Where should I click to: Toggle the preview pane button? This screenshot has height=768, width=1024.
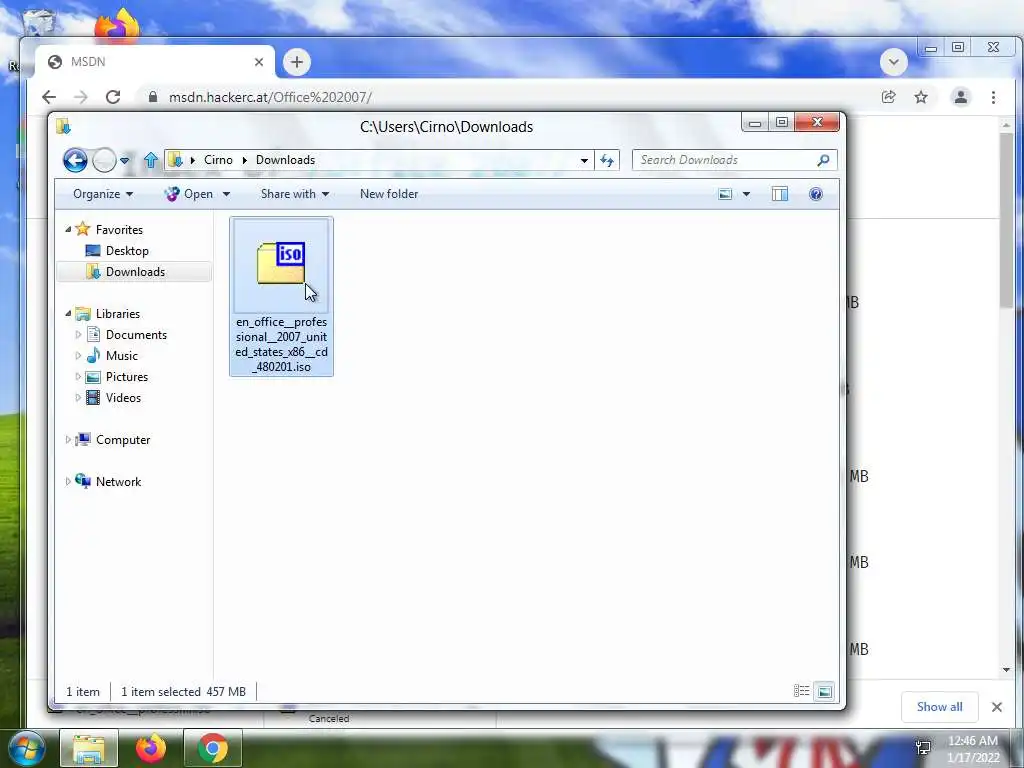[780, 194]
